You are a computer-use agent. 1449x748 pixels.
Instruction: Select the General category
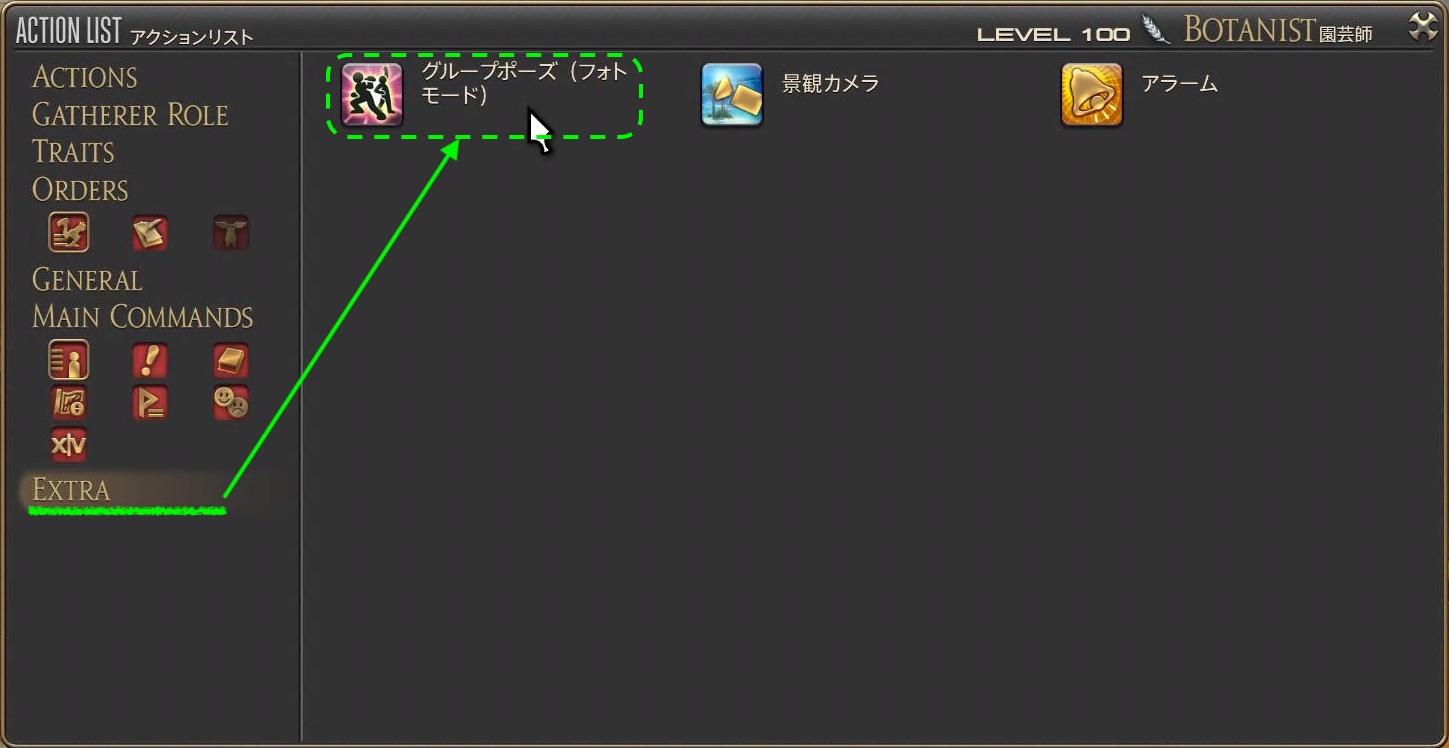coord(87,279)
